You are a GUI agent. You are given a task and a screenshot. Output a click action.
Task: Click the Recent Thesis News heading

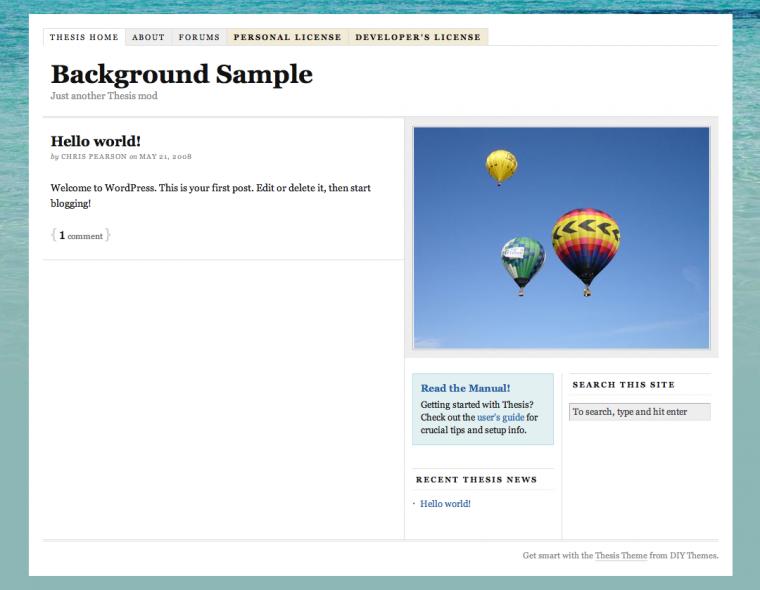476,480
